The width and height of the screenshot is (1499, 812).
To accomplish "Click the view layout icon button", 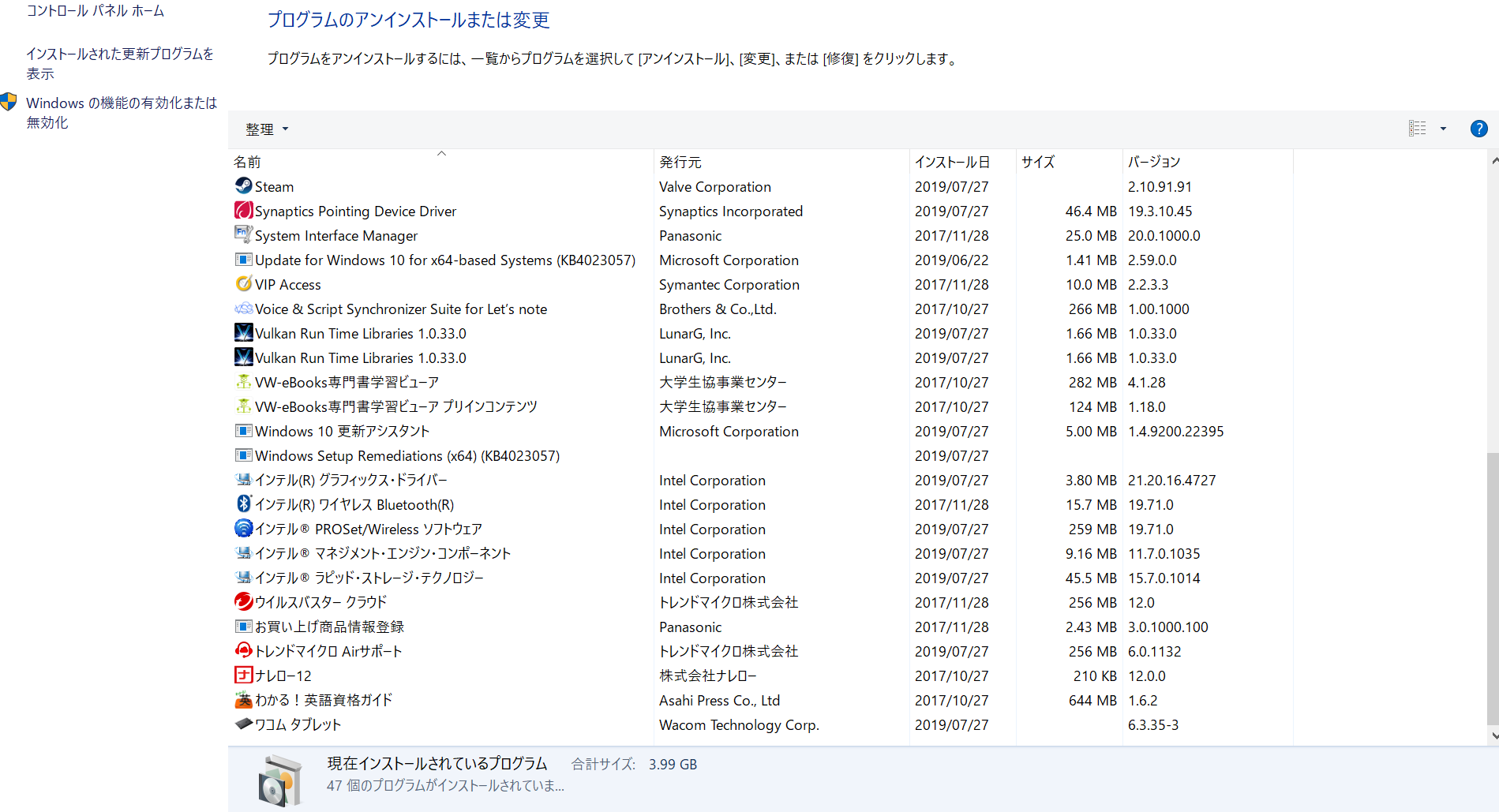I will click(1417, 129).
